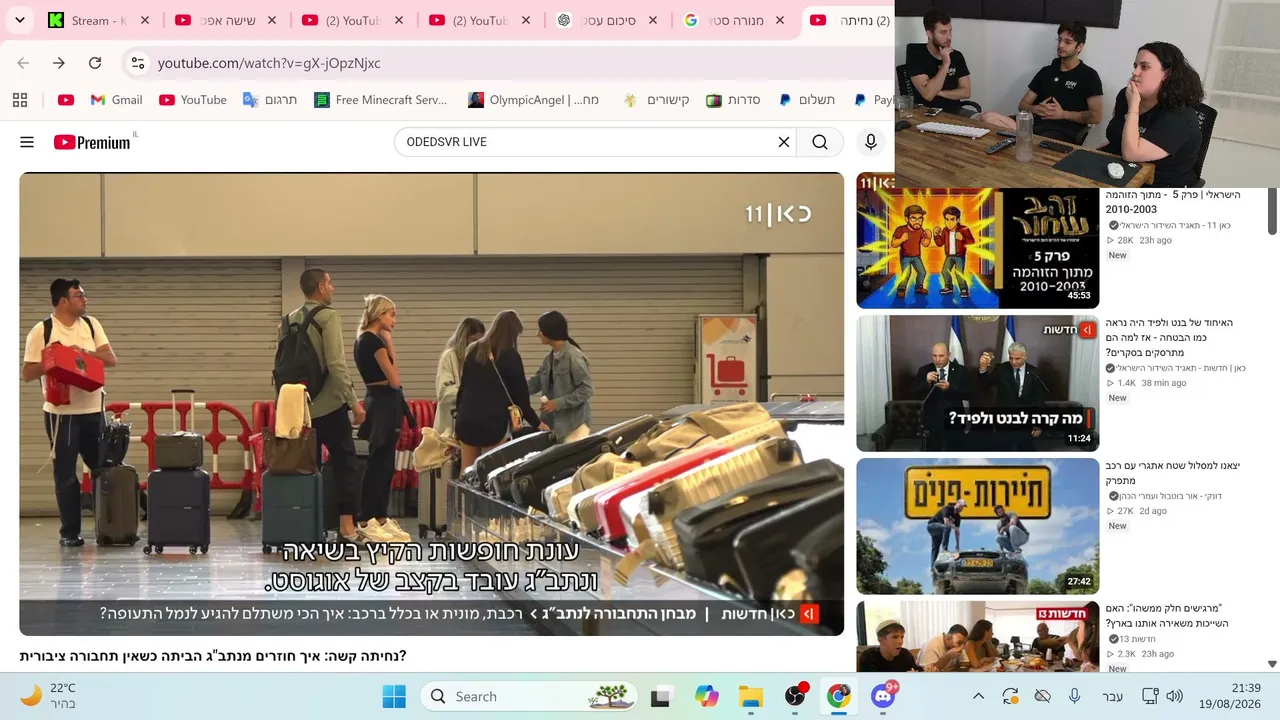Open the crossed-out cloud tray icon

click(x=1042, y=696)
